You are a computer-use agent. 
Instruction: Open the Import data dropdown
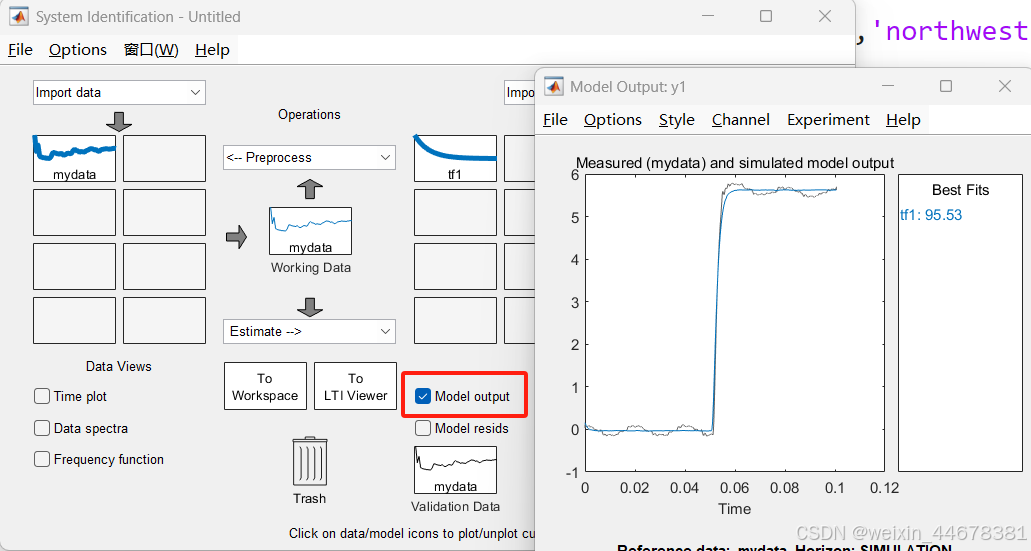click(x=119, y=93)
